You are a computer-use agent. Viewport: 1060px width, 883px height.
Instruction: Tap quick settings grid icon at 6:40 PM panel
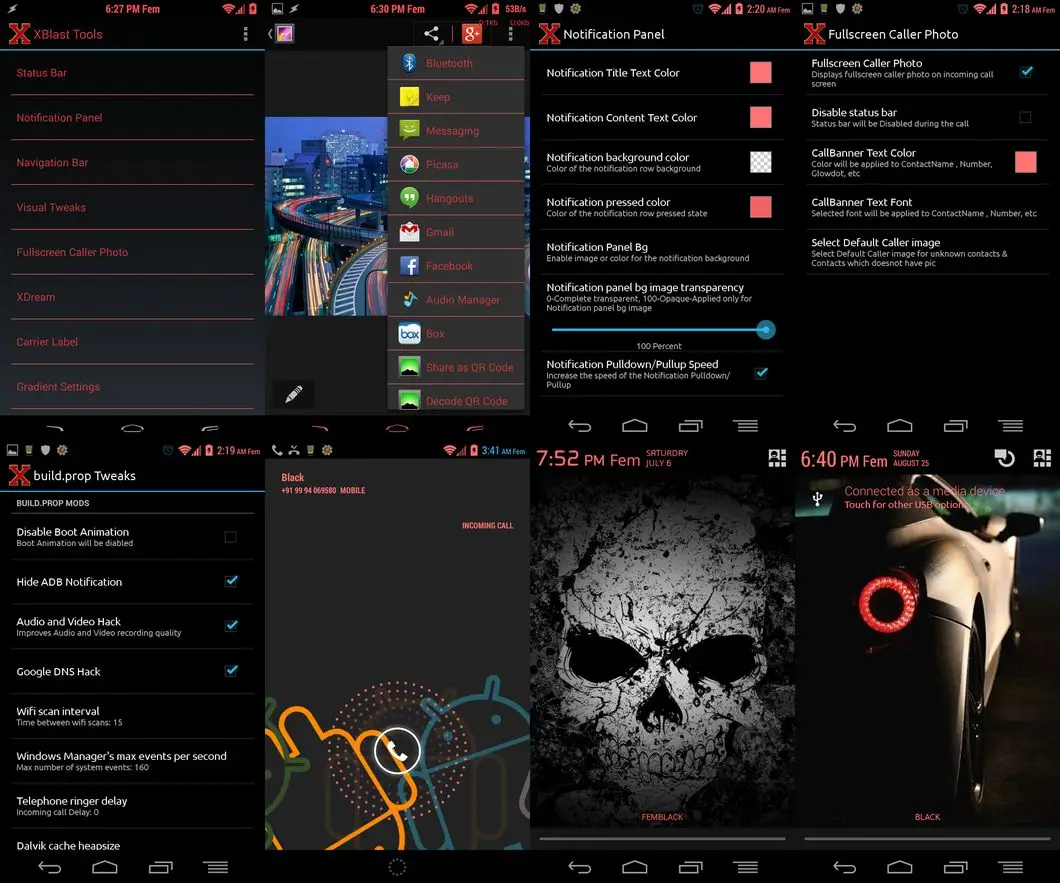[1042, 458]
